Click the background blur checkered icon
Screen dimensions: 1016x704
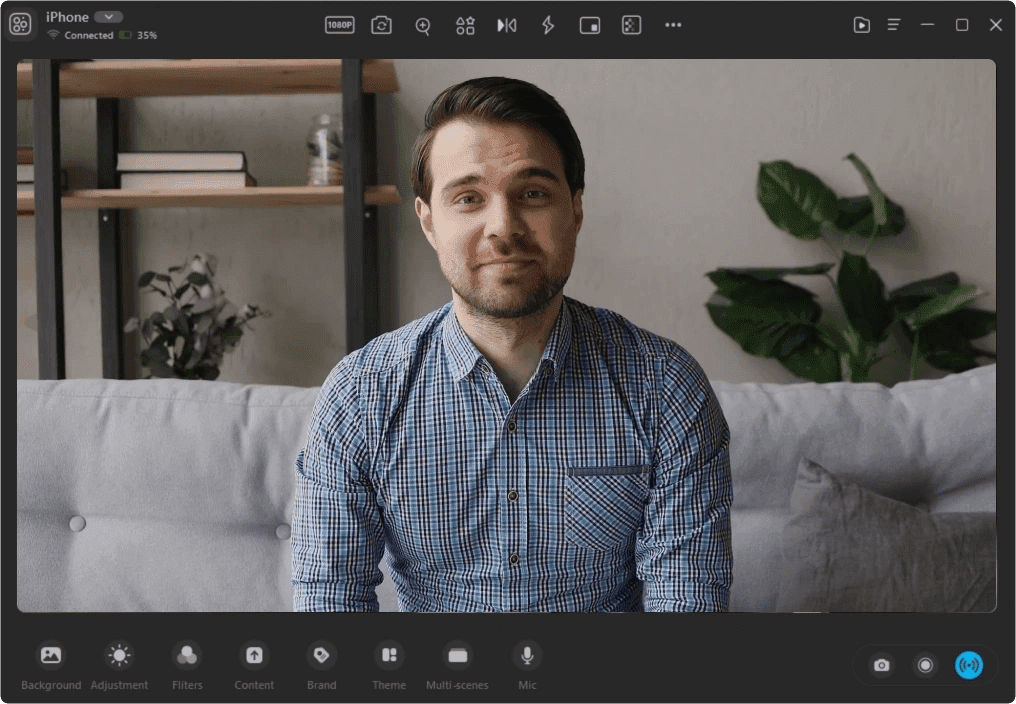pyautogui.click(x=631, y=25)
